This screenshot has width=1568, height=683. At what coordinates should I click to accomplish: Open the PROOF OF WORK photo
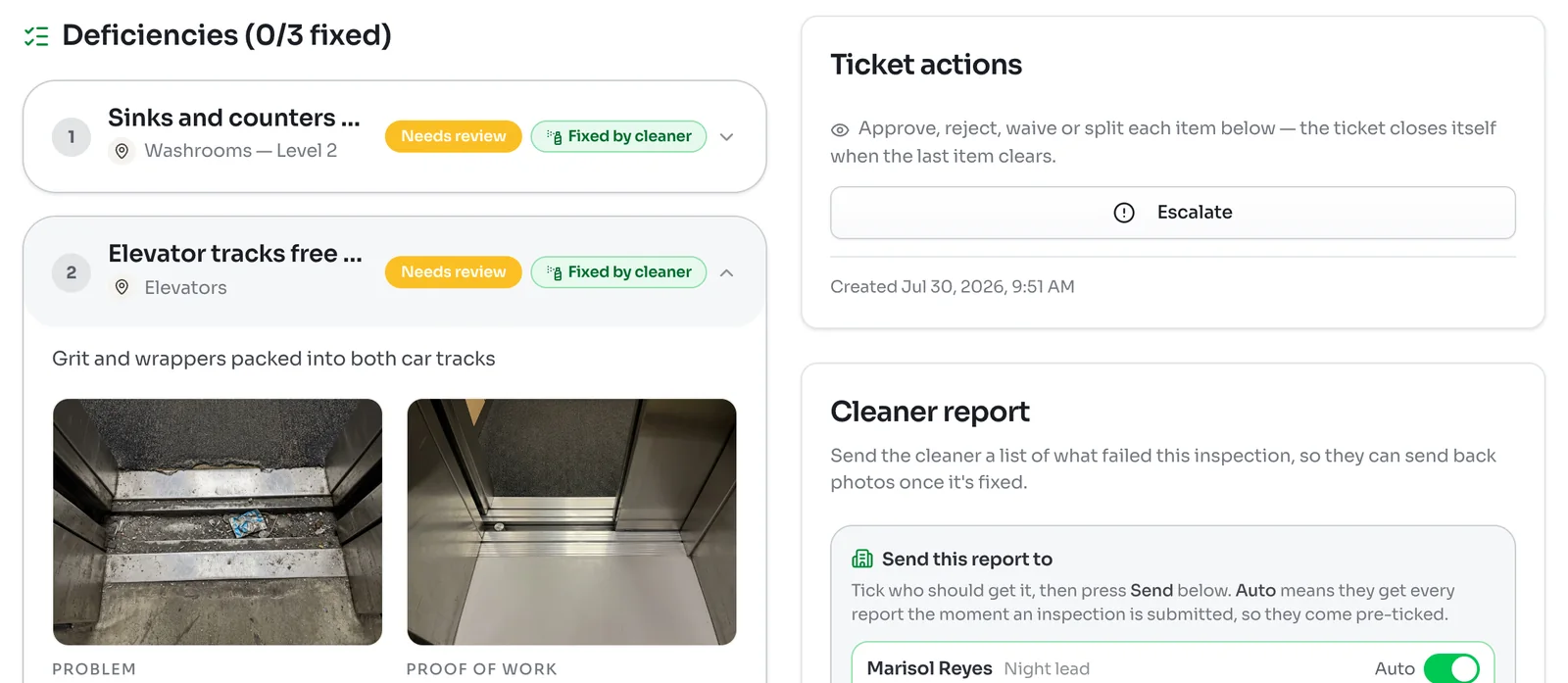pos(571,521)
